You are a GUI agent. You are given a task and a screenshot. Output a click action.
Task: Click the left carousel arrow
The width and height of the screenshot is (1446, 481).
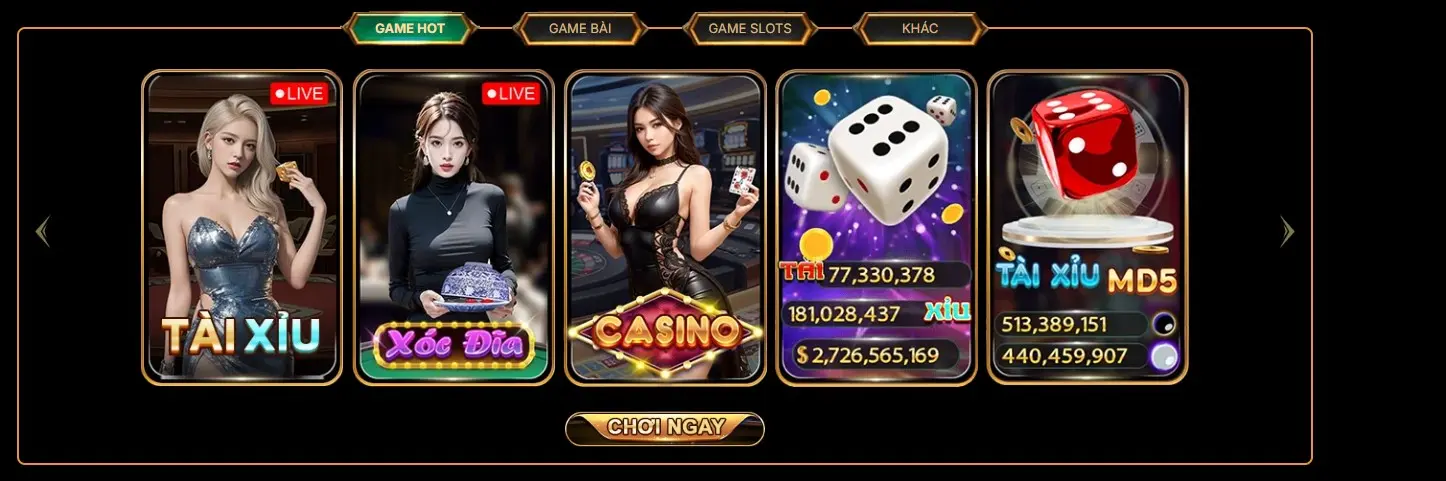point(42,231)
